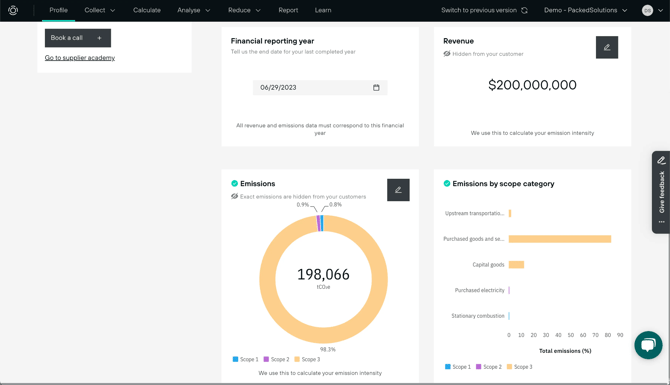The width and height of the screenshot is (670, 385).
Task: Follow the Go to supplier academy link
Action: coord(80,58)
